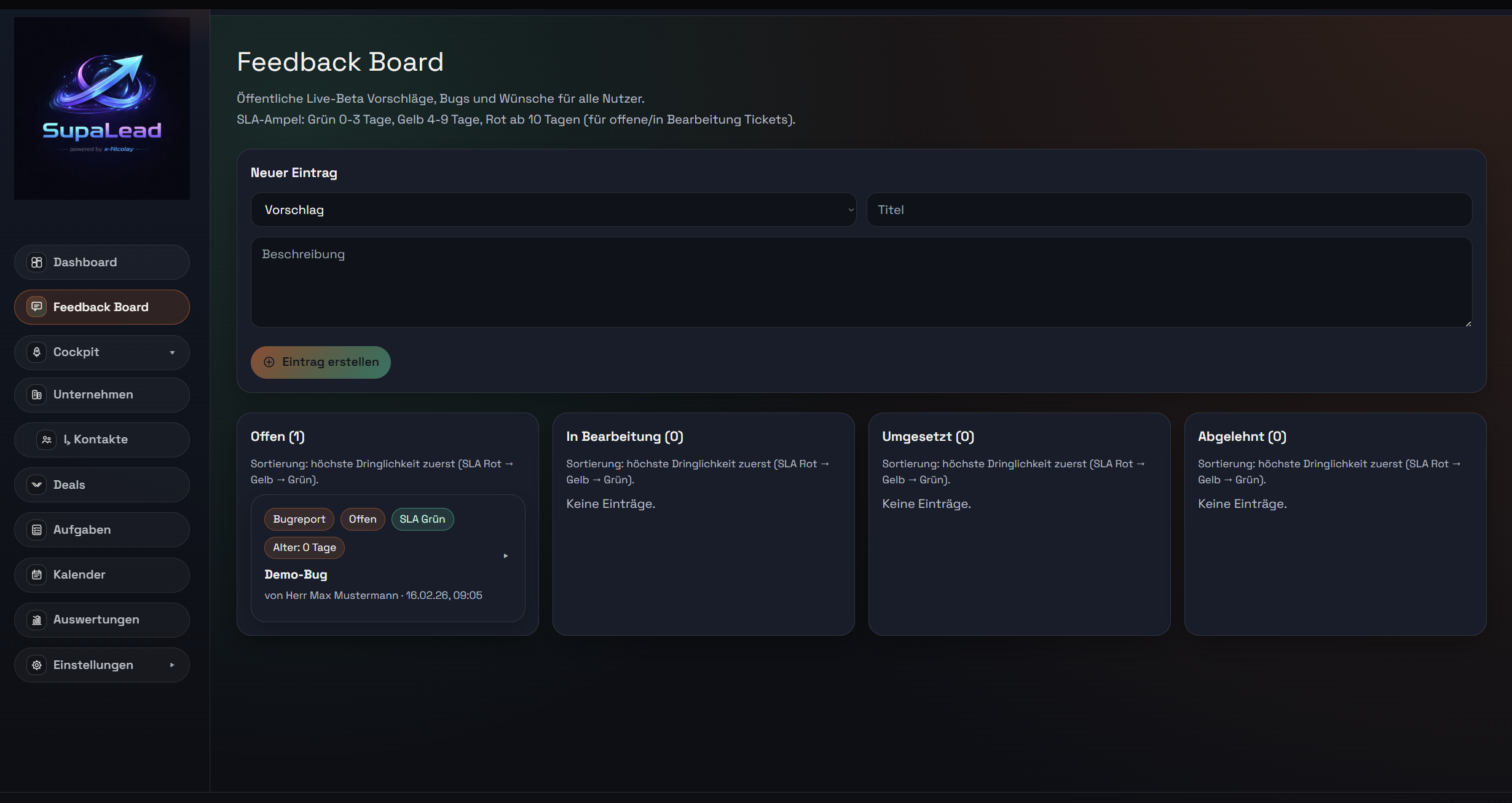Open the Einstellungen menu item

coord(92,665)
